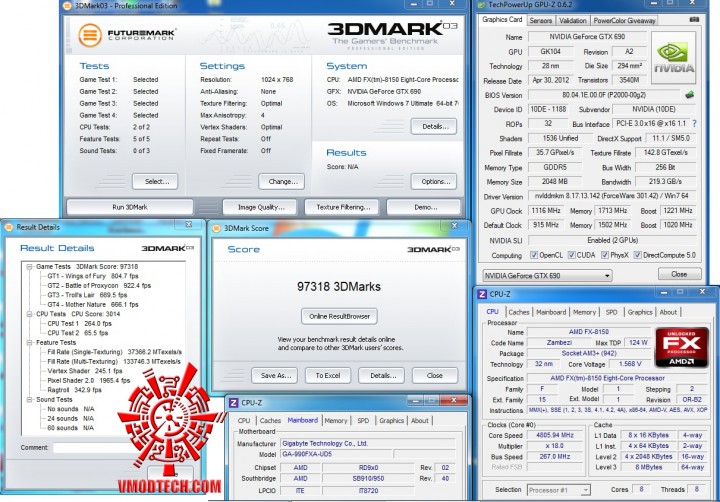Open Caches tab in CPU-Z CPU window

519,312
